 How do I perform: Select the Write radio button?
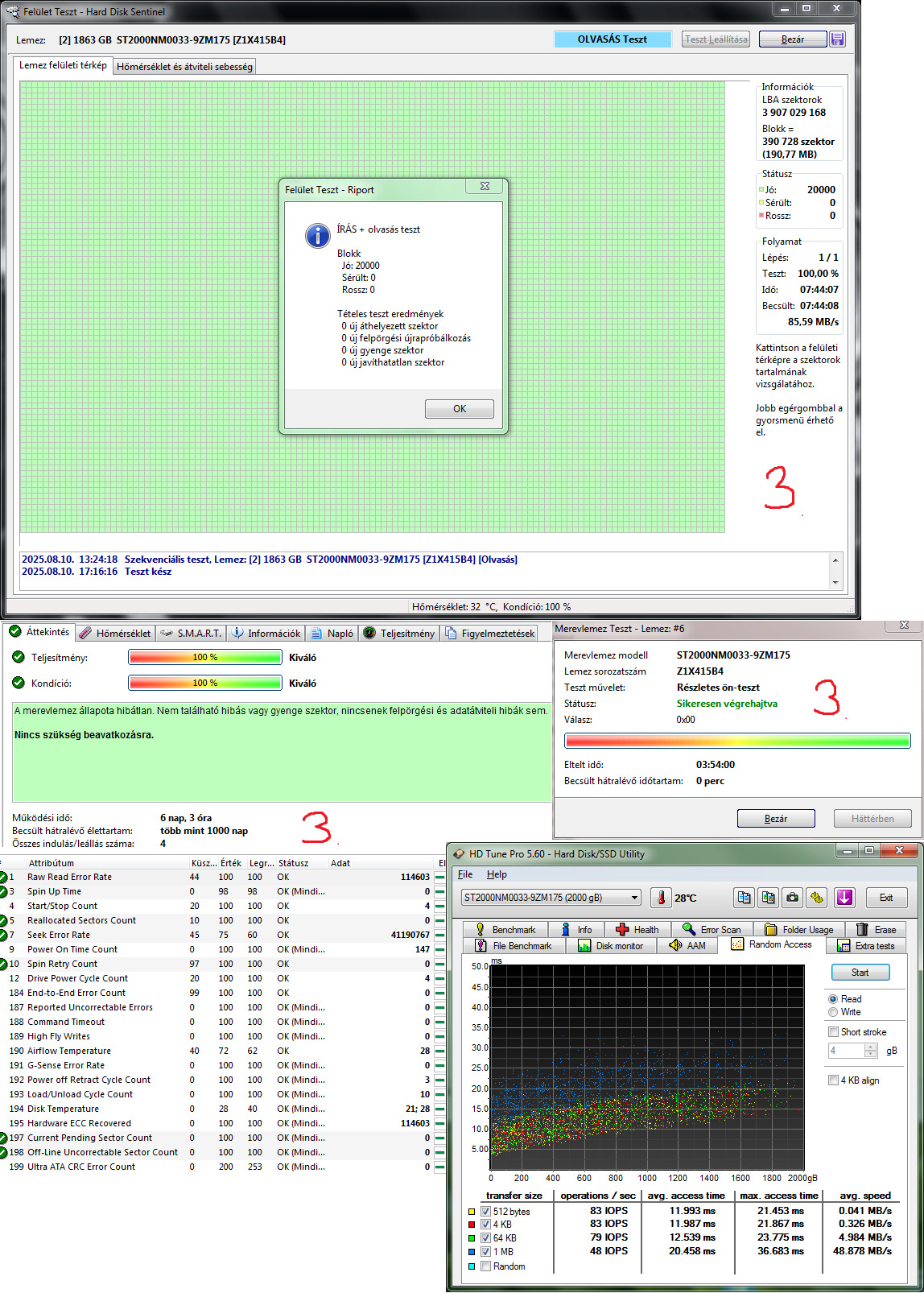833,1012
